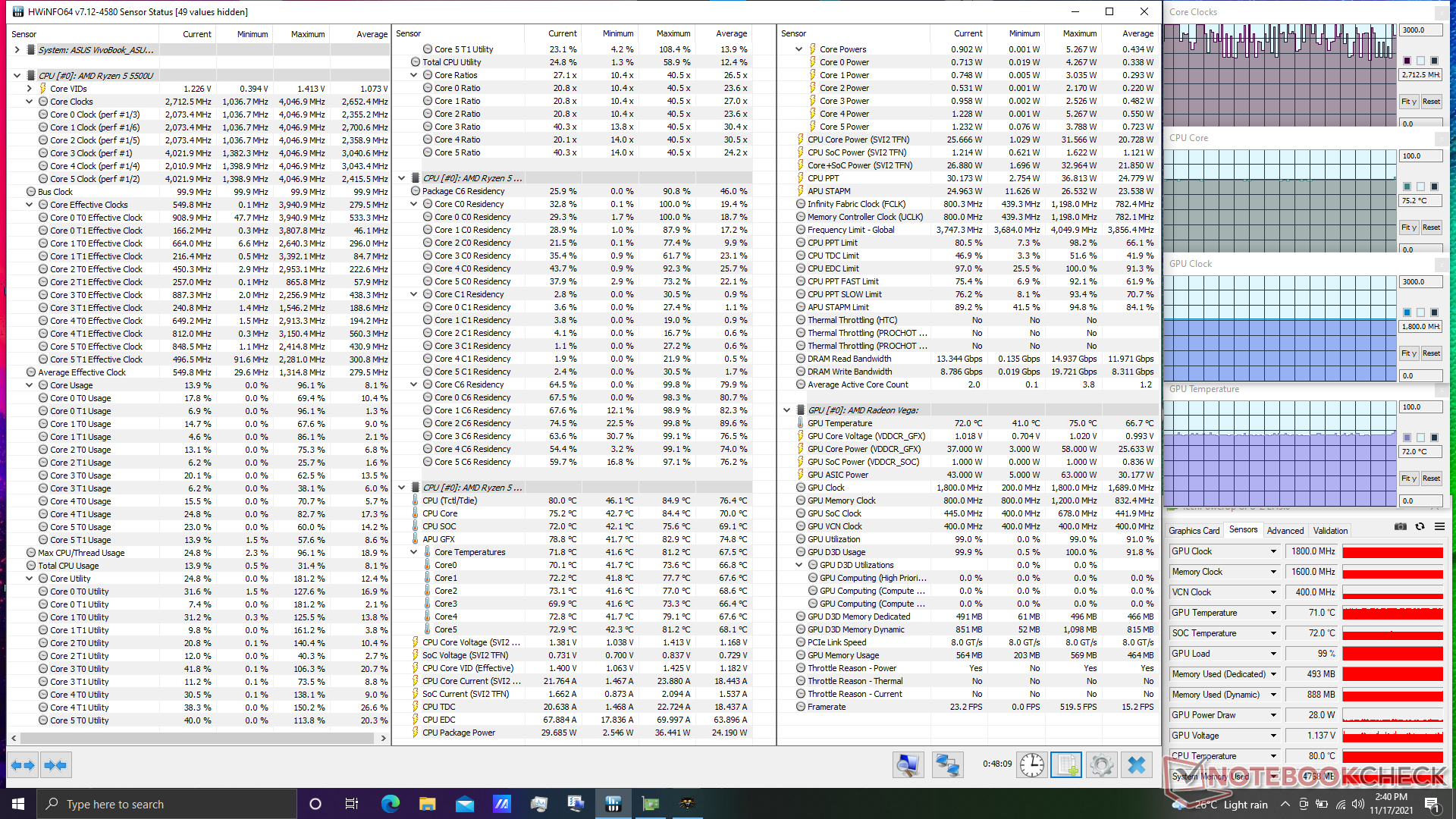The height and width of the screenshot is (819, 1456).
Task: Open HWiNFO sensor settings gear icon
Action: (x=1101, y=765)
